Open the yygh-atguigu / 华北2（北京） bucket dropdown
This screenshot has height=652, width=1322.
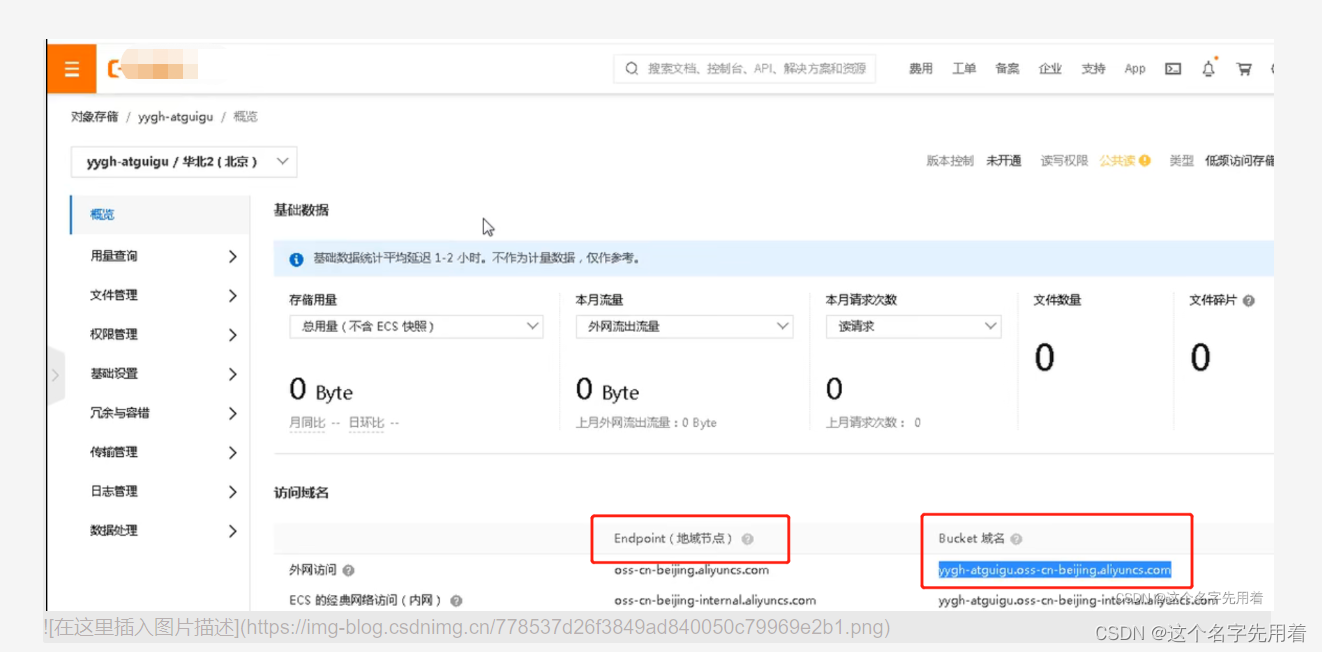pos(184,161)
